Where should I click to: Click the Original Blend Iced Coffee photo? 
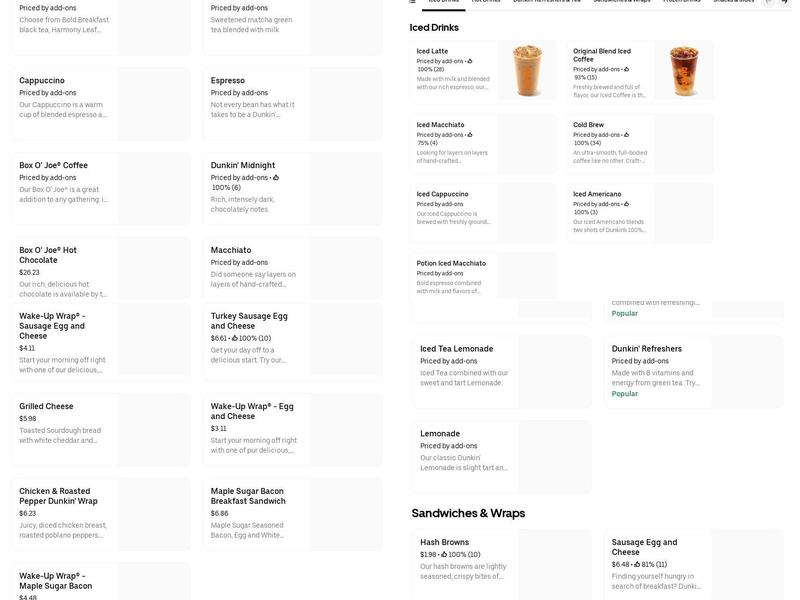pyautogui.click(x=684, y=70)
